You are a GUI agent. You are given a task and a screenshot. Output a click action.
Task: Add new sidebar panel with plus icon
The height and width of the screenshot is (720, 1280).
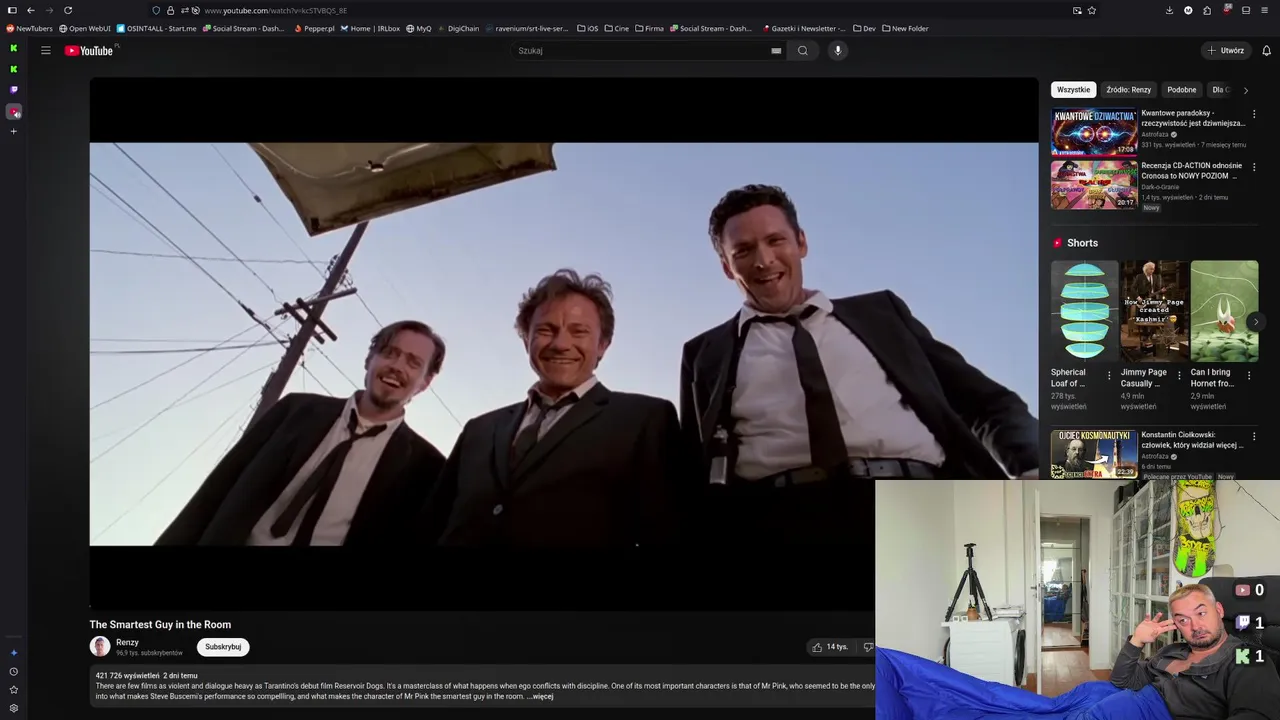click(13, 131)
